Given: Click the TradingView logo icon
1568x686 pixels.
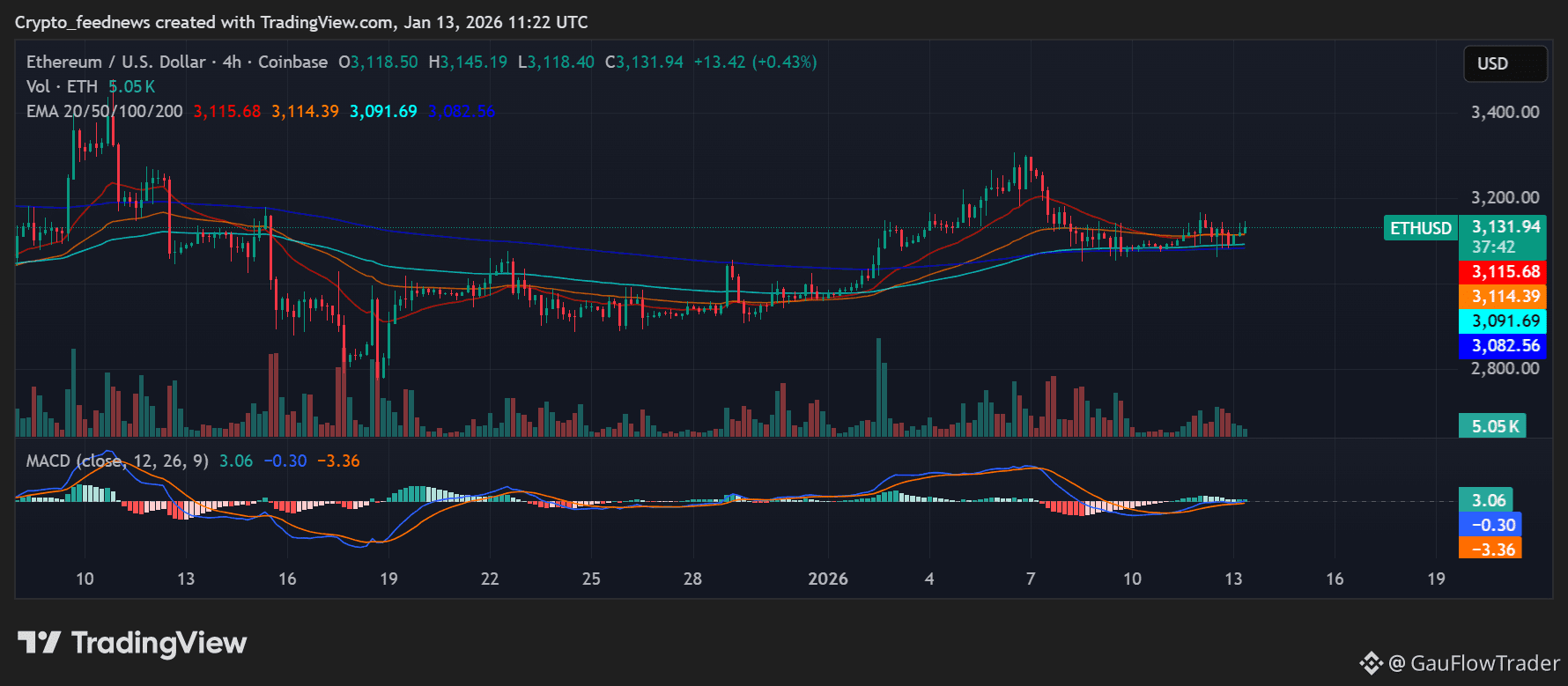Looking at the screenshot, I should (x=39, y=643).
